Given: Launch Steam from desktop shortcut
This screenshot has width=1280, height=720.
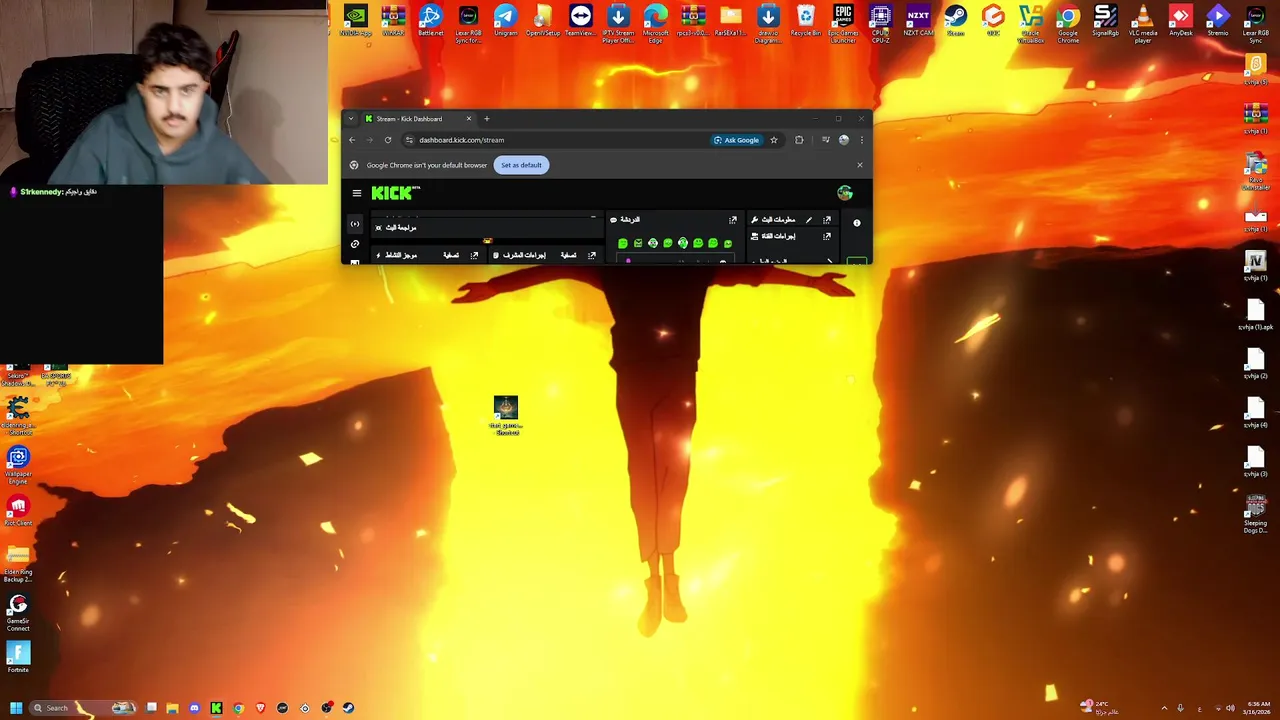Looking at the screenshot, I should 955,22.
